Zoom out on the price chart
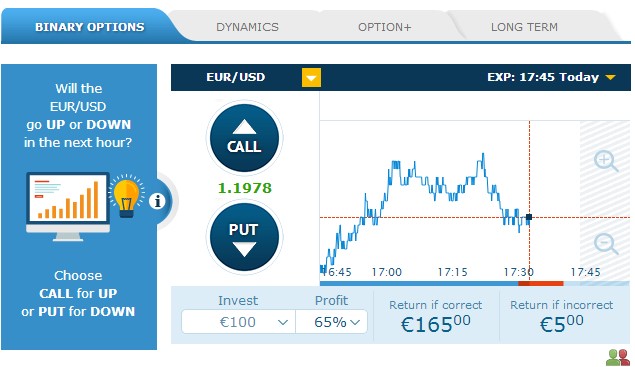 (605, 244)
